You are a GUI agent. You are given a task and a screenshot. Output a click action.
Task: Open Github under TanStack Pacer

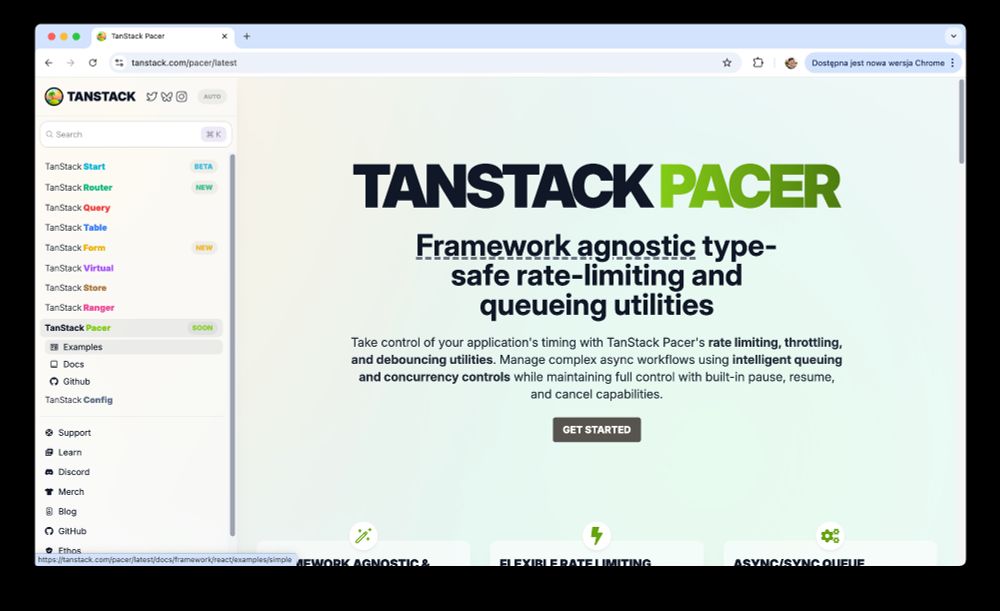point(134,381)
